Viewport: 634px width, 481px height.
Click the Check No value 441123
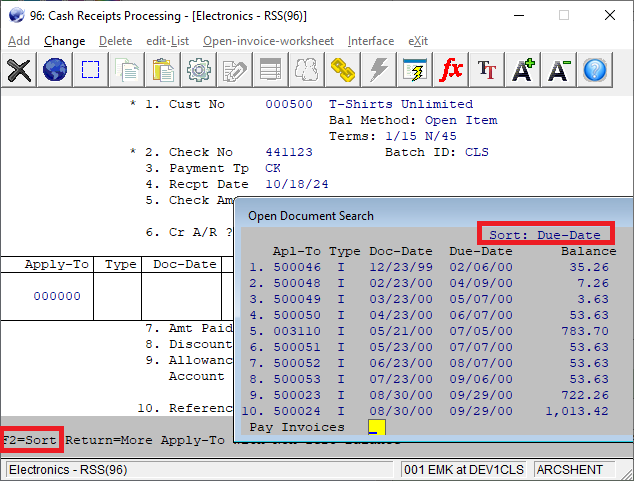click(x=289, y=152)
